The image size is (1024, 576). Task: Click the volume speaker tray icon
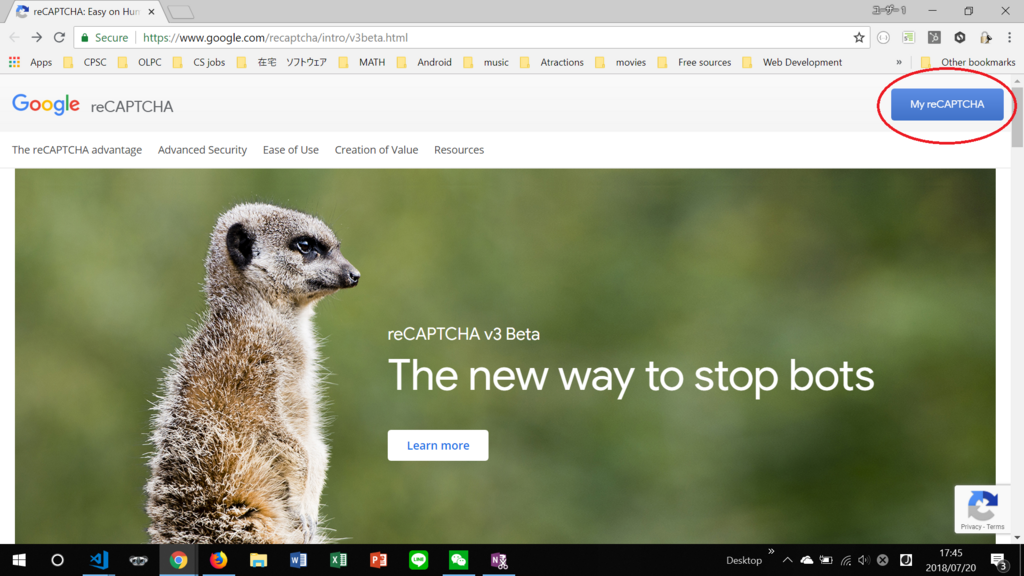coord(863,560)
